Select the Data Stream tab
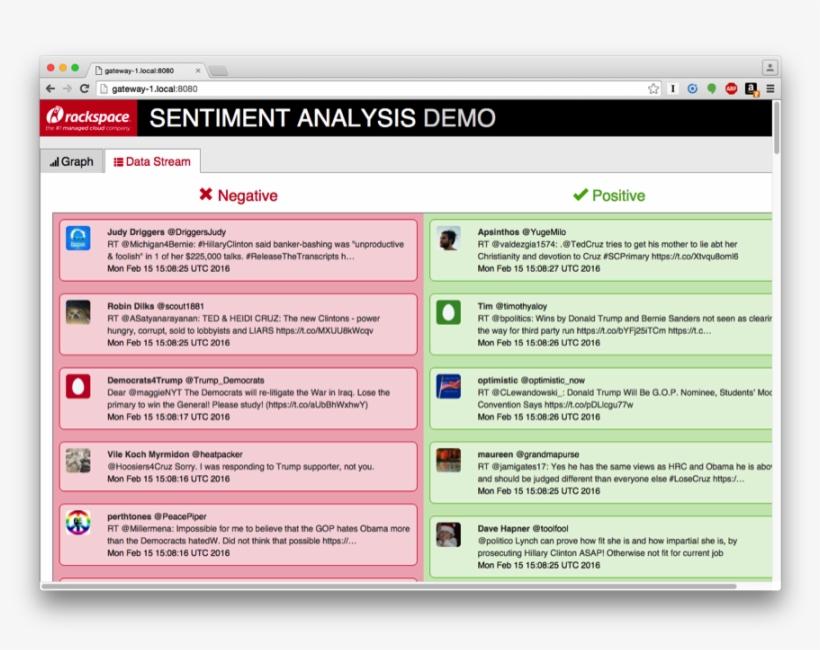This screenshot has height=650, width=820. (152, 161)
